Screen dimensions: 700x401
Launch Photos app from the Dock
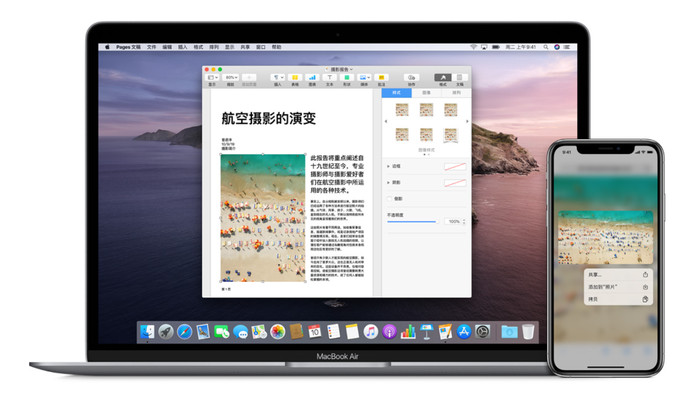click(277, 331)
